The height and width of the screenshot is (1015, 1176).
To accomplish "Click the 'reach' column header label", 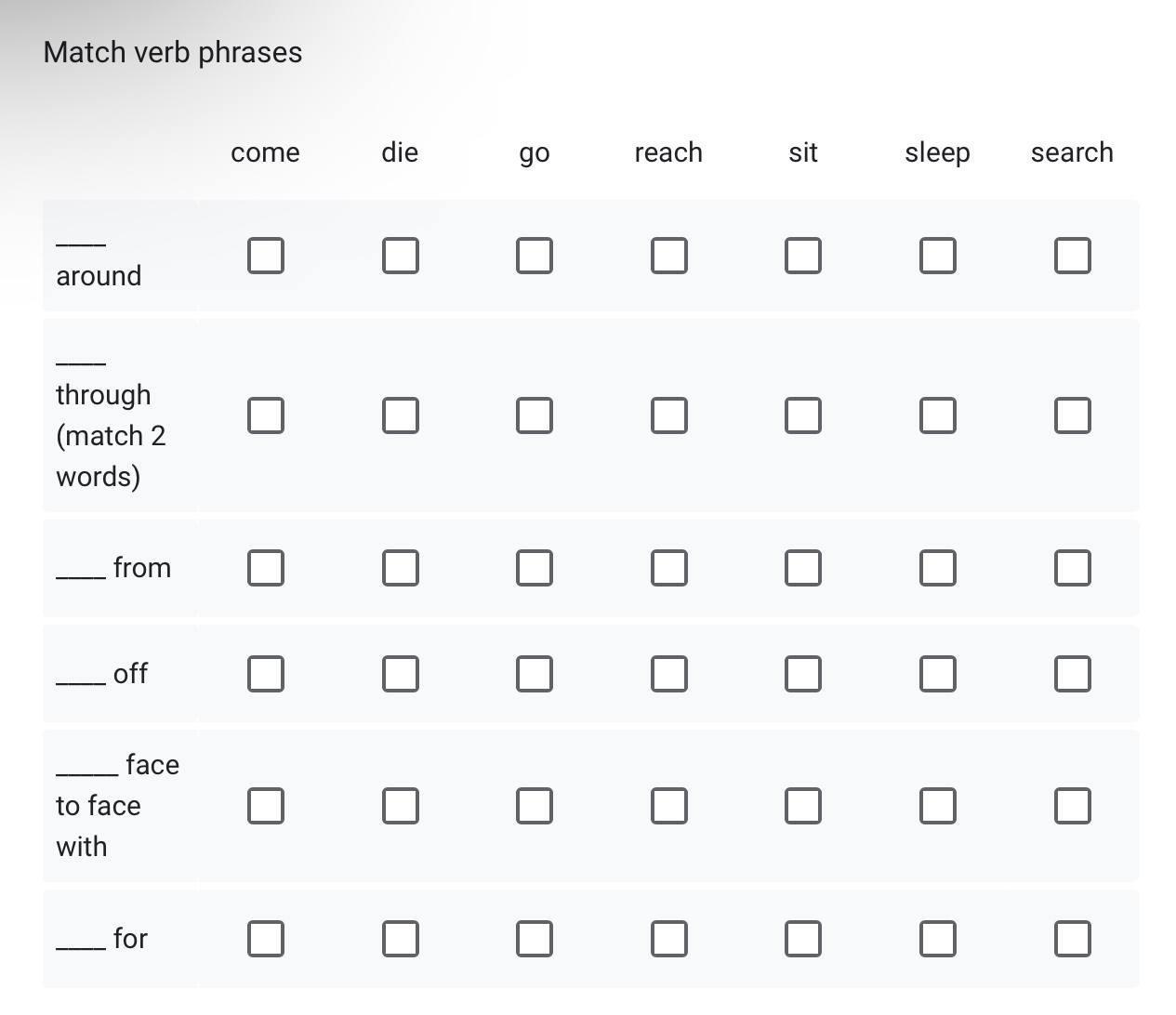I will click(668, 152).
